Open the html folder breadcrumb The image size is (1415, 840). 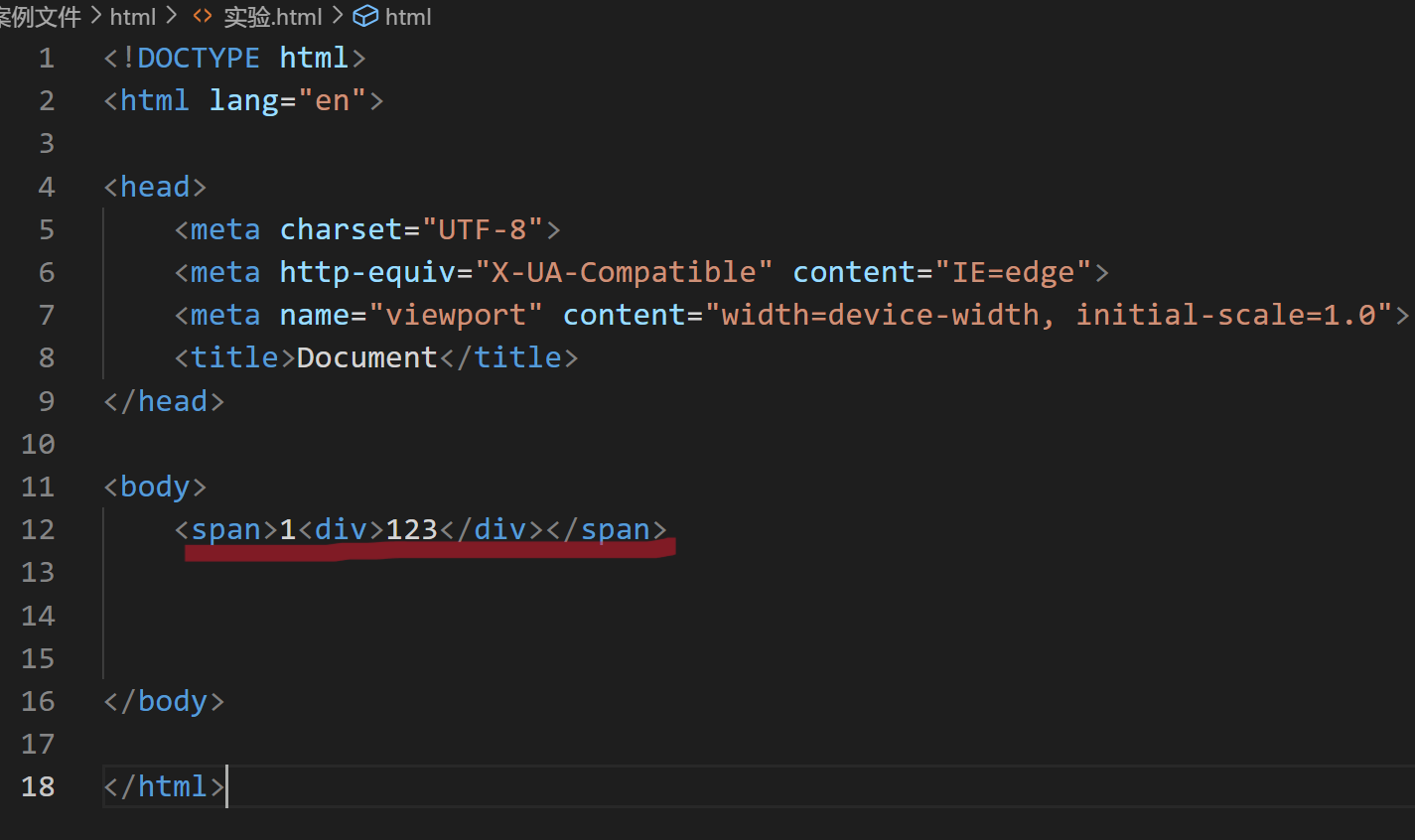(133, 17)
